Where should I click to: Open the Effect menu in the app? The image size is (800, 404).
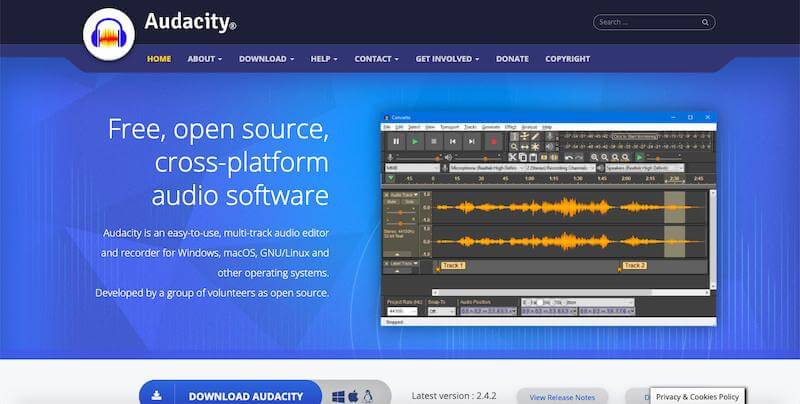pos(511,127)
